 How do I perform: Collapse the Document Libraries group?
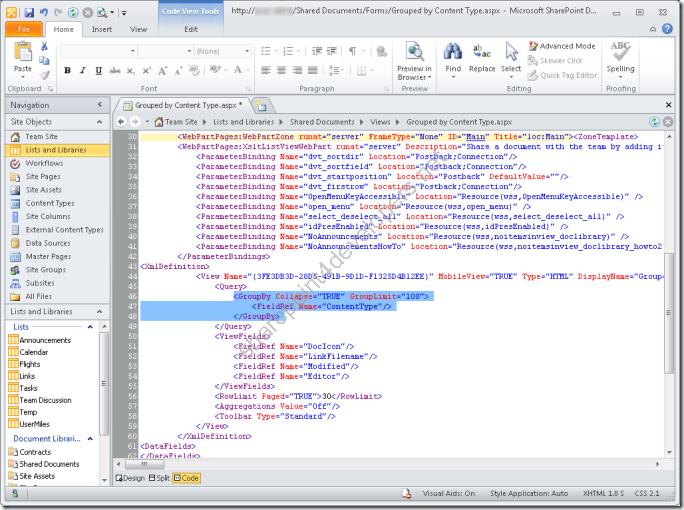90,438
